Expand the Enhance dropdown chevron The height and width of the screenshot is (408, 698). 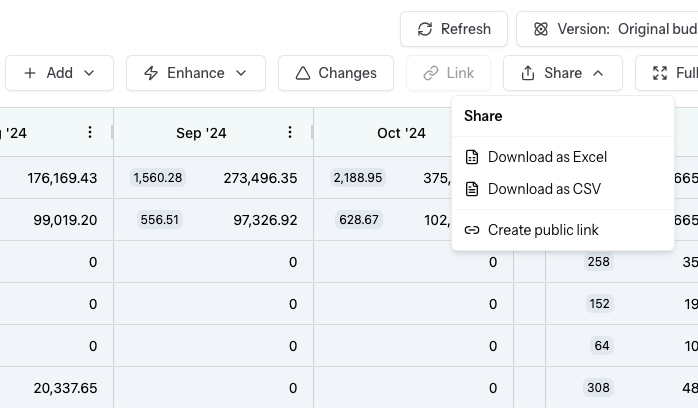[241, 73]
